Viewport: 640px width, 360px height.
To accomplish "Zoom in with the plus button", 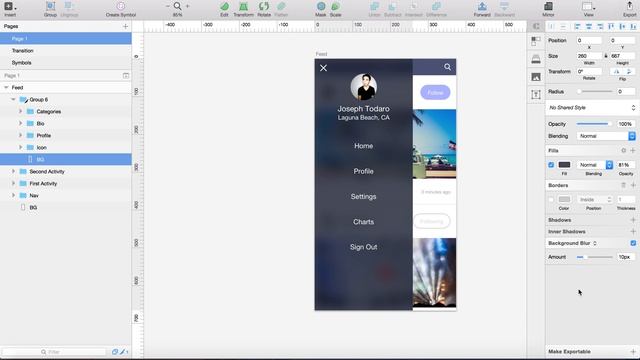I will point(188,6).
